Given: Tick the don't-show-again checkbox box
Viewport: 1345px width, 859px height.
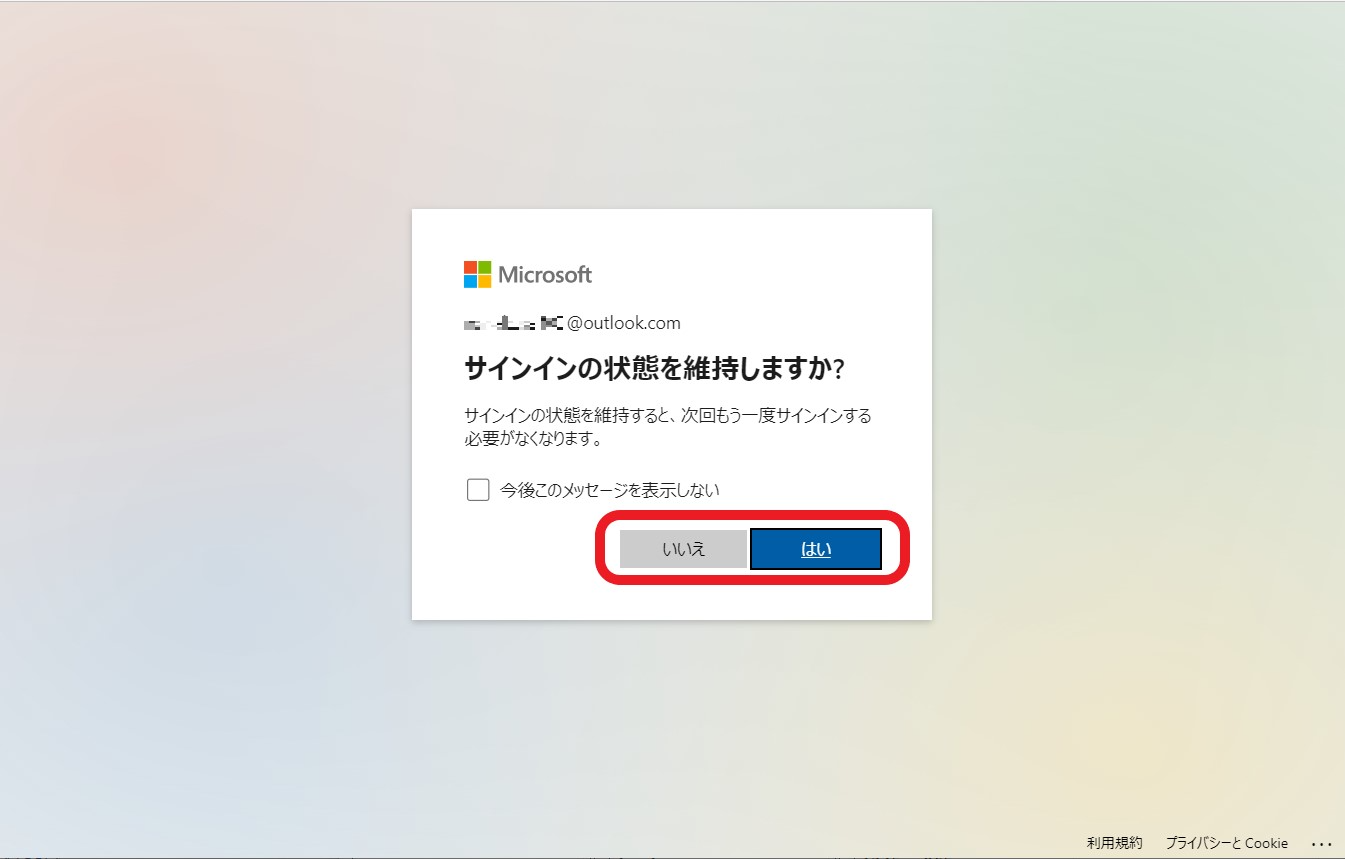Looking at the screenshot, I should 478,490.
